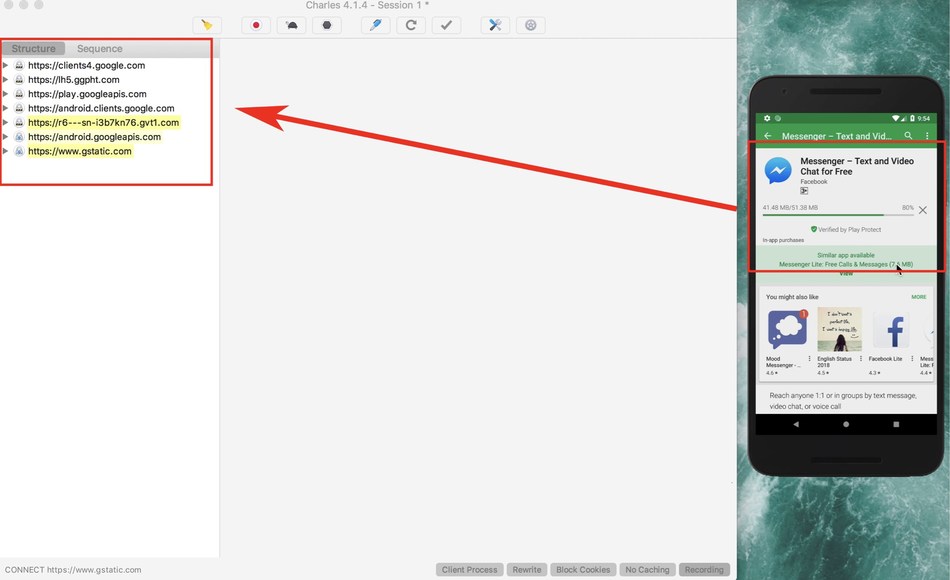
Task: Open the Tools wrench icon
Action: pos(494,25)
